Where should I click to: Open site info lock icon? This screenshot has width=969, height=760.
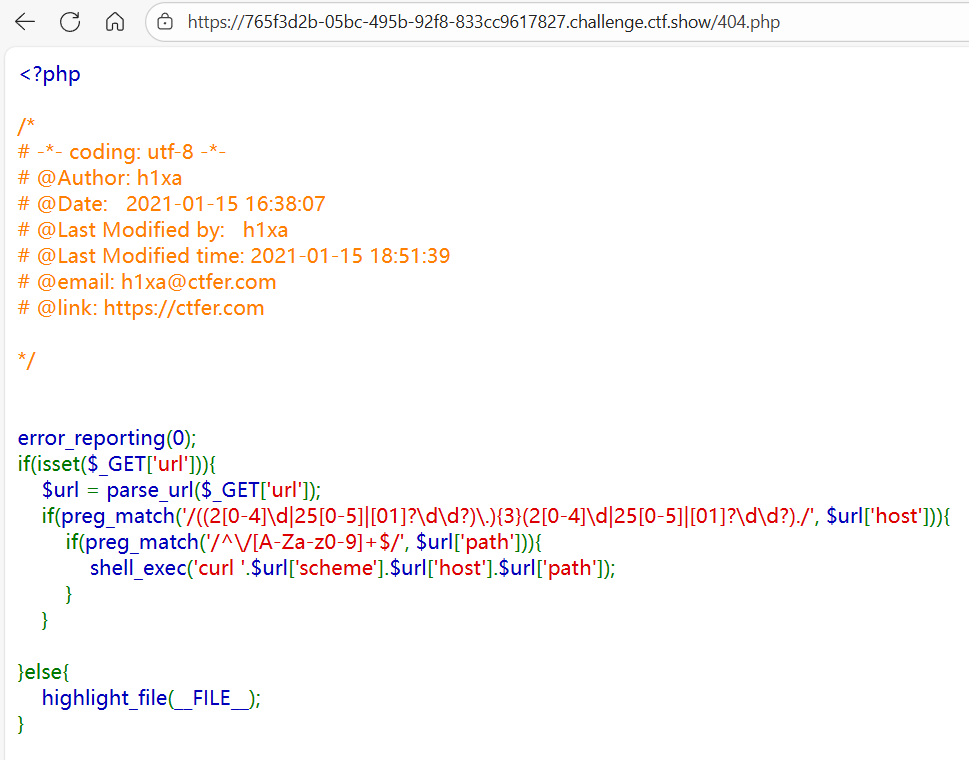(165, 22)
